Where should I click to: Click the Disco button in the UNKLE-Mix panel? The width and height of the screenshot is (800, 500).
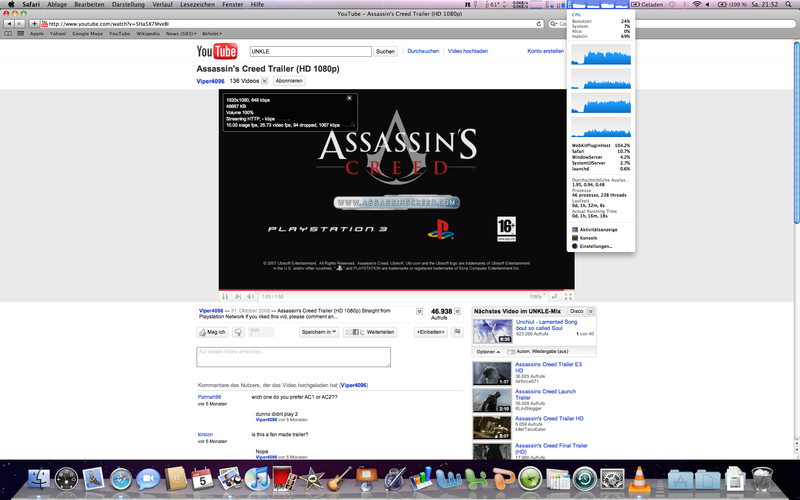pyautogui.click(x=577, y=311)
